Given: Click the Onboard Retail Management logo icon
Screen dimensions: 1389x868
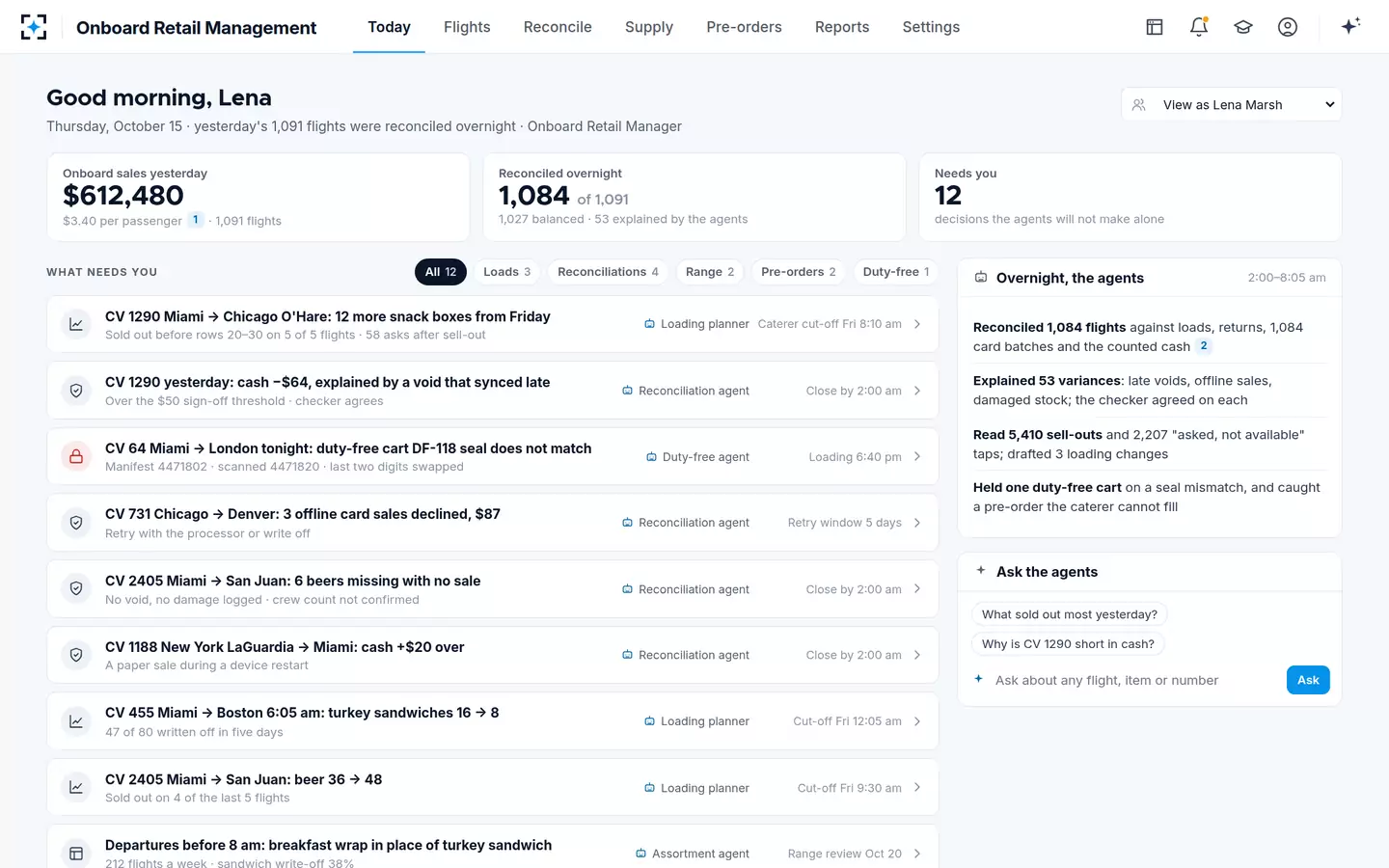Looking at the screenshot, I should [34, 27].
